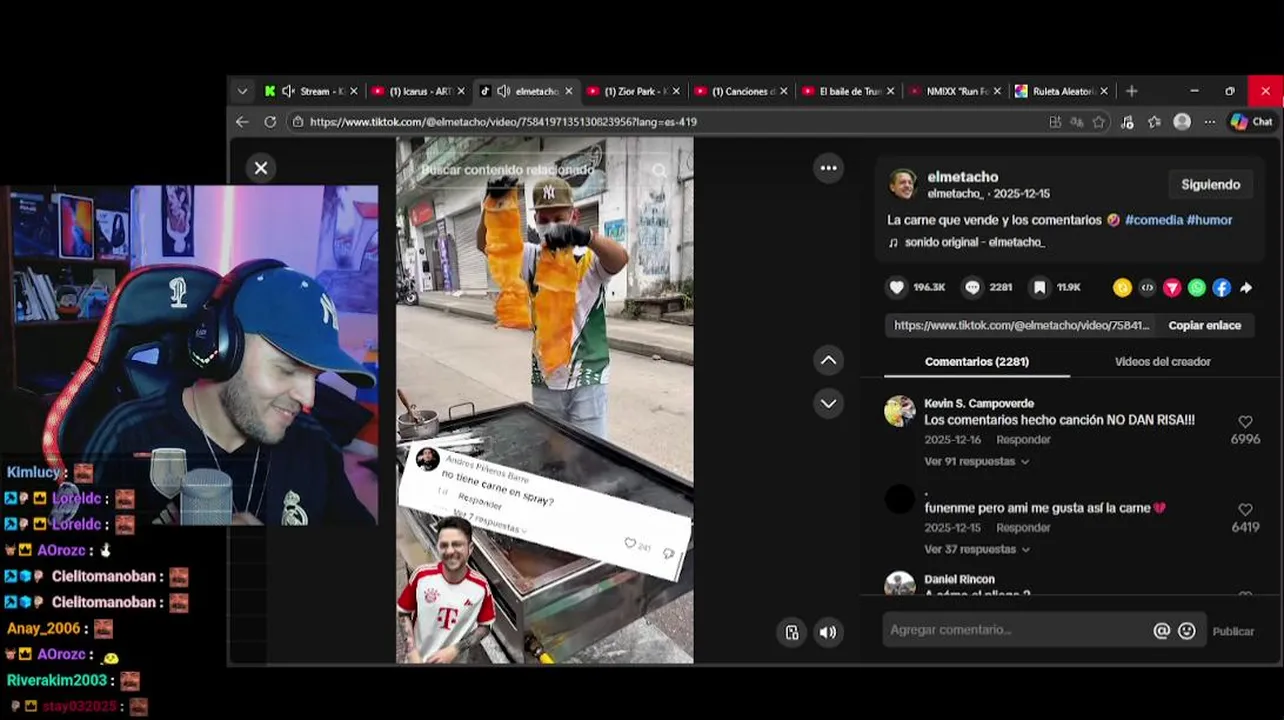Image resolution: width=1284 pixels, height=720 pixels.
Task: Click the embed code icon
Action: point(1147,288)
